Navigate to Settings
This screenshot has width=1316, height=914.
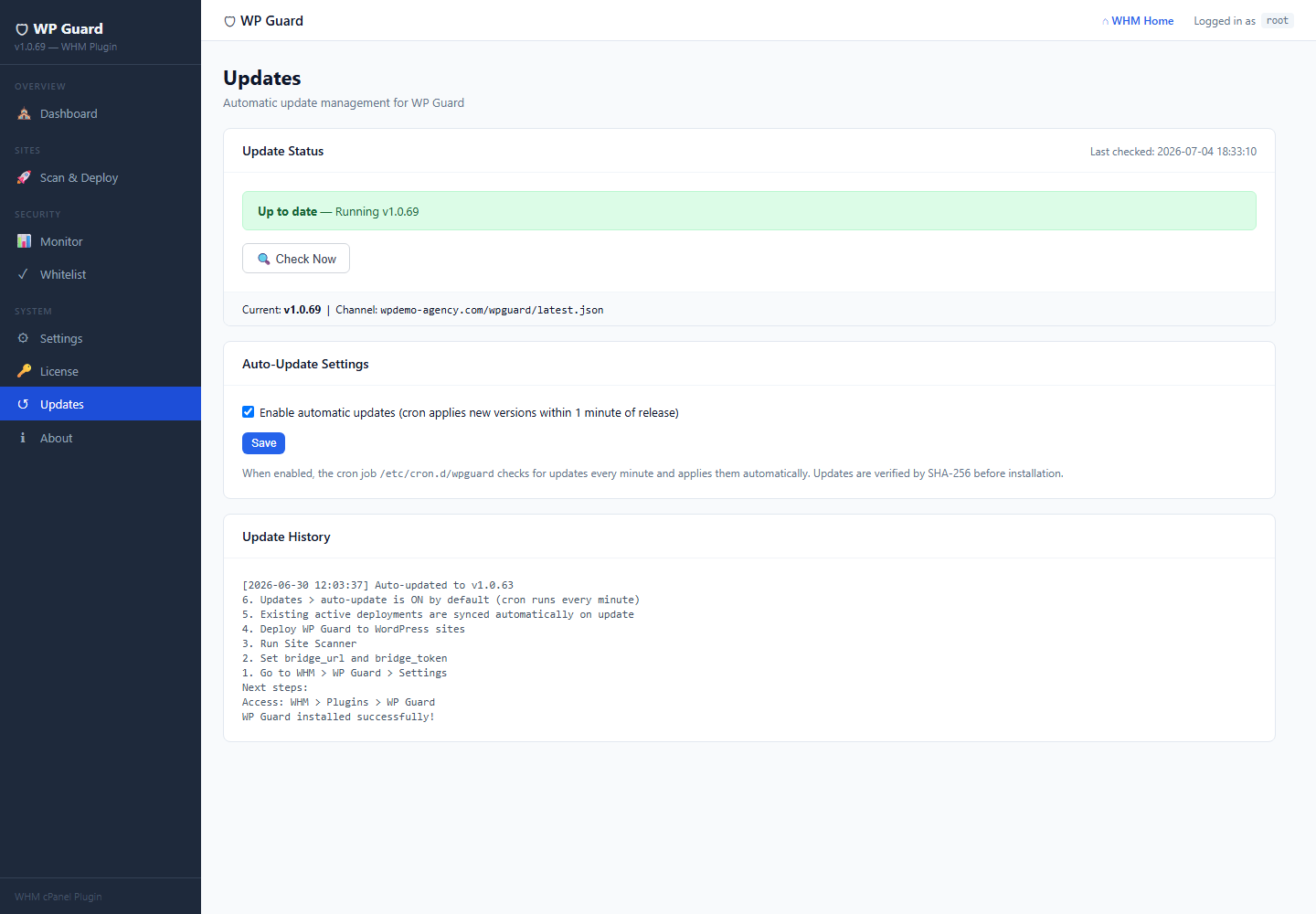[x=101, y=338]
